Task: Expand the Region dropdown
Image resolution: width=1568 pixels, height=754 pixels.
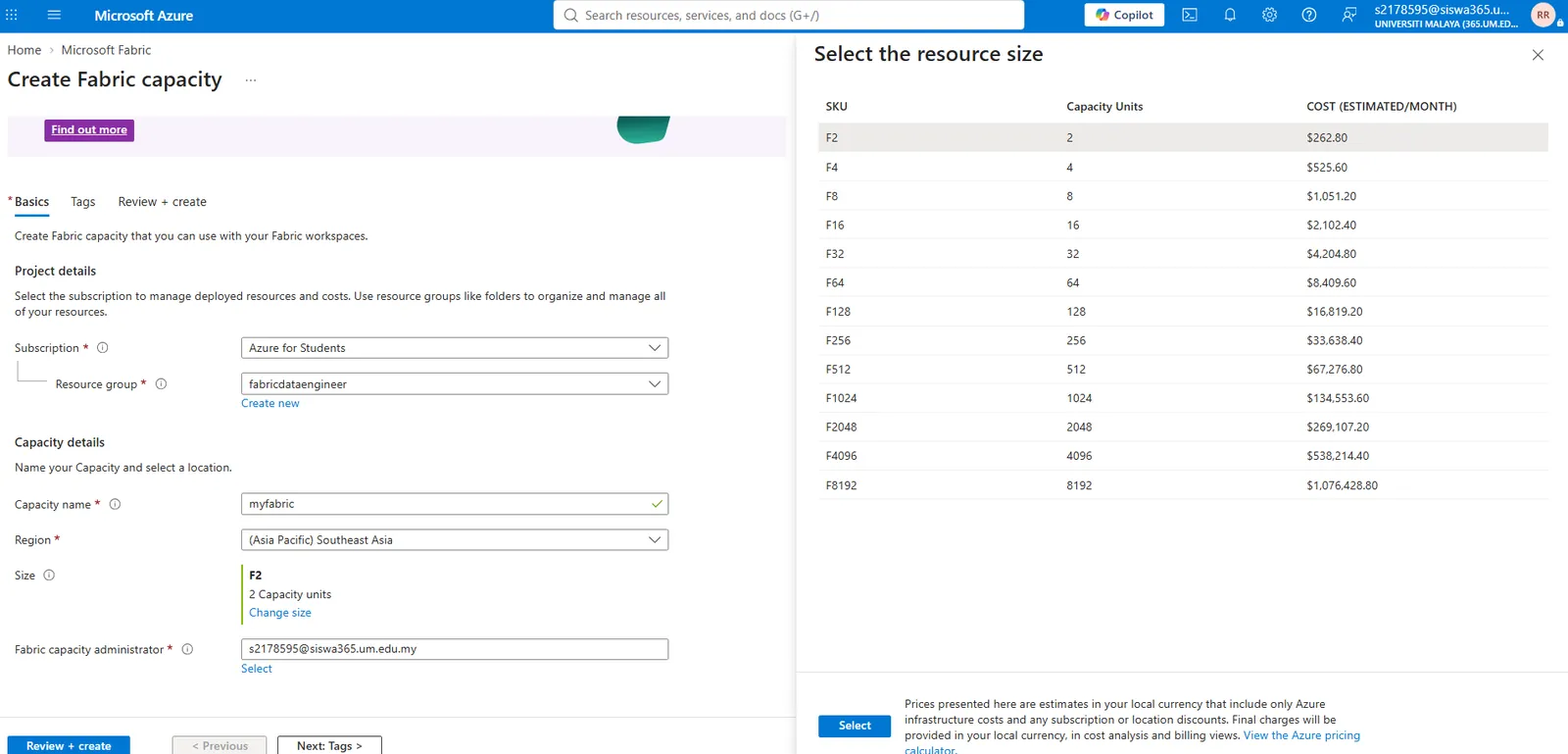Action: pyautogui.click(x=455, y=540)
